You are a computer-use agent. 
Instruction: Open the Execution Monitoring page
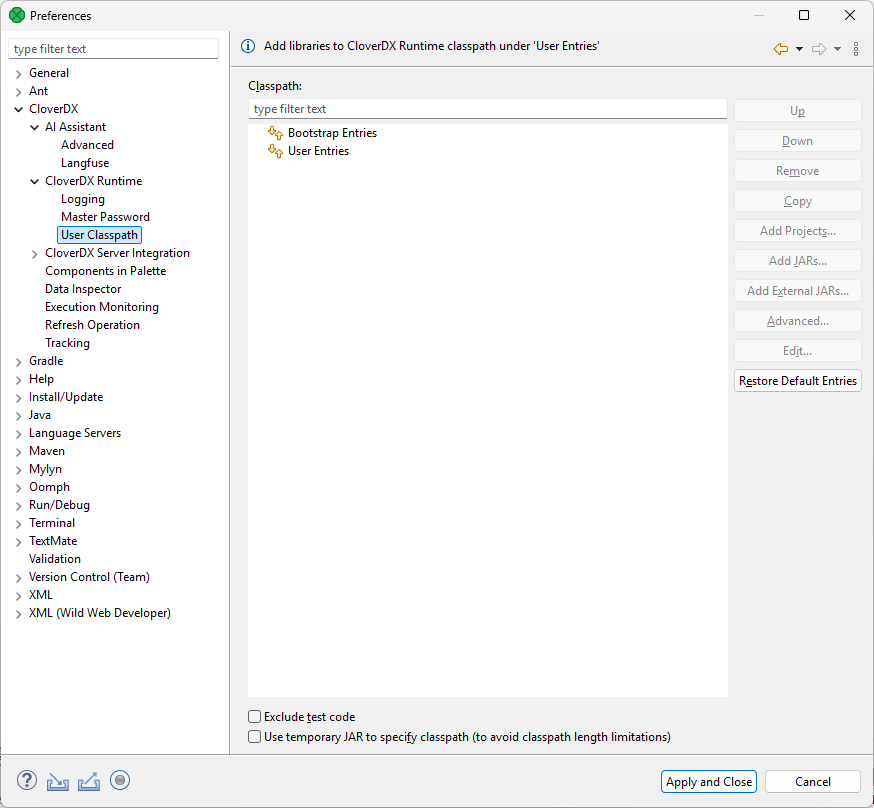pos(101,307)
